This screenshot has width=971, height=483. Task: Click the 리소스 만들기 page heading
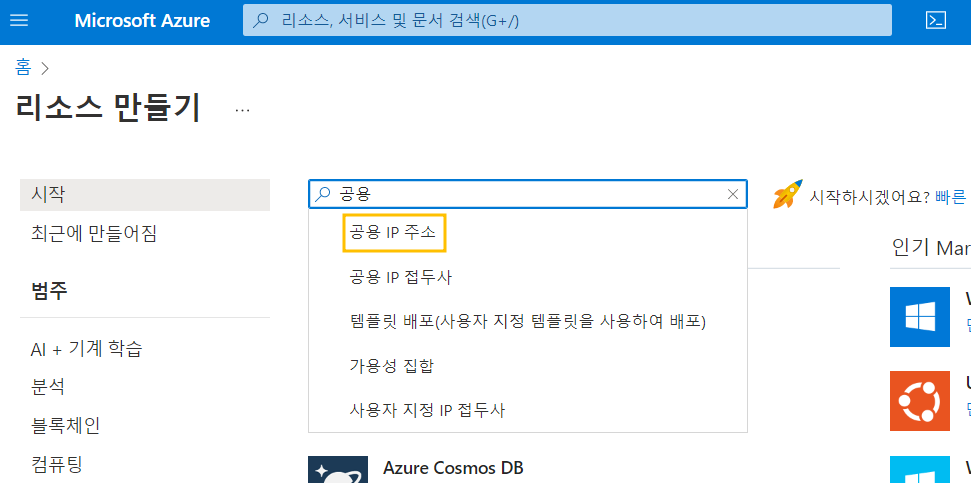coord(108,108)
